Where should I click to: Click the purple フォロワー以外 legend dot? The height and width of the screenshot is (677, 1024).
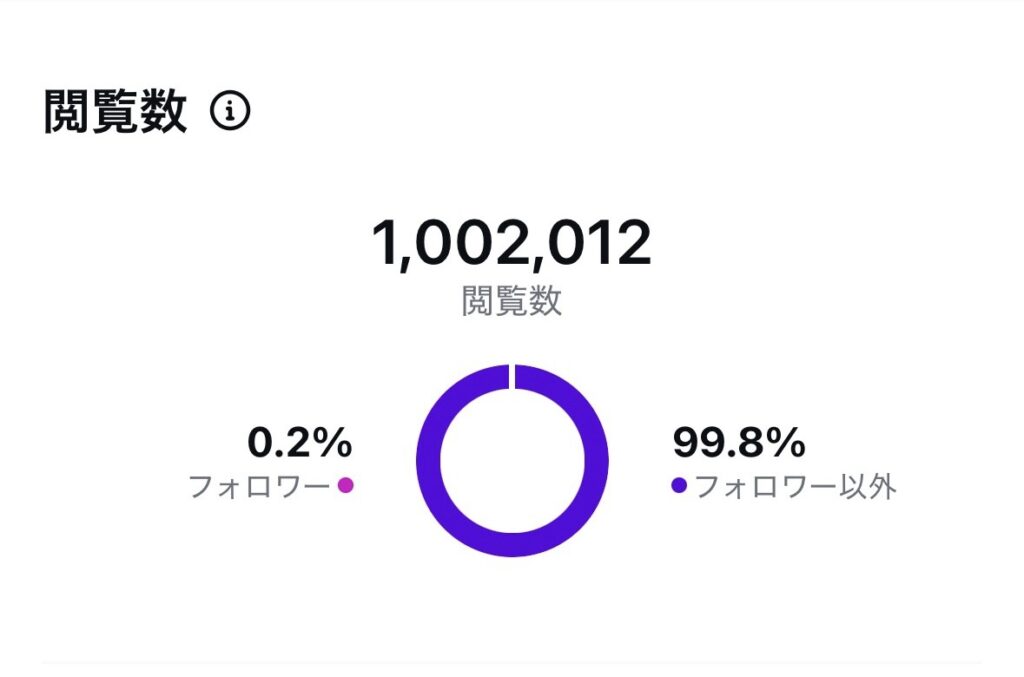679,485
